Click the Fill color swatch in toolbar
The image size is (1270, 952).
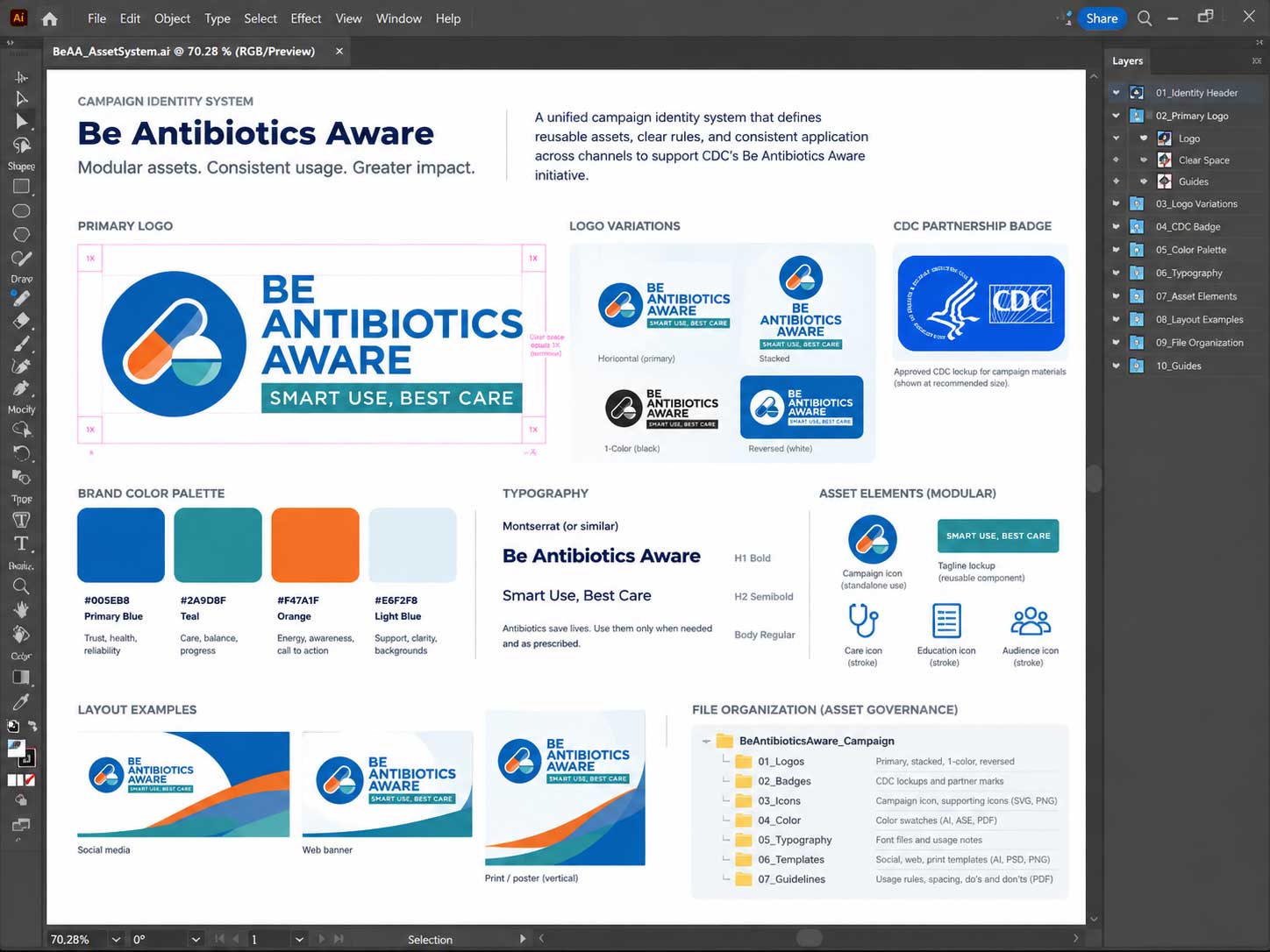17,749
